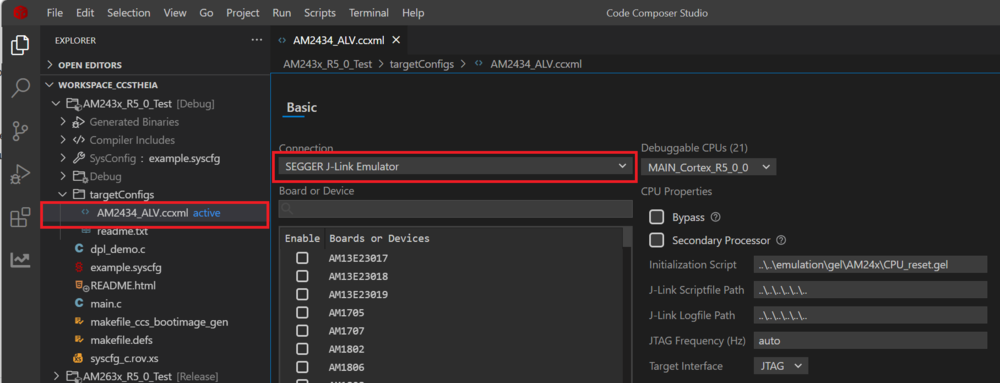Select the AM2434_ALV.ccxml editor tab
The image size is (1000, 383).
[339, 40]
